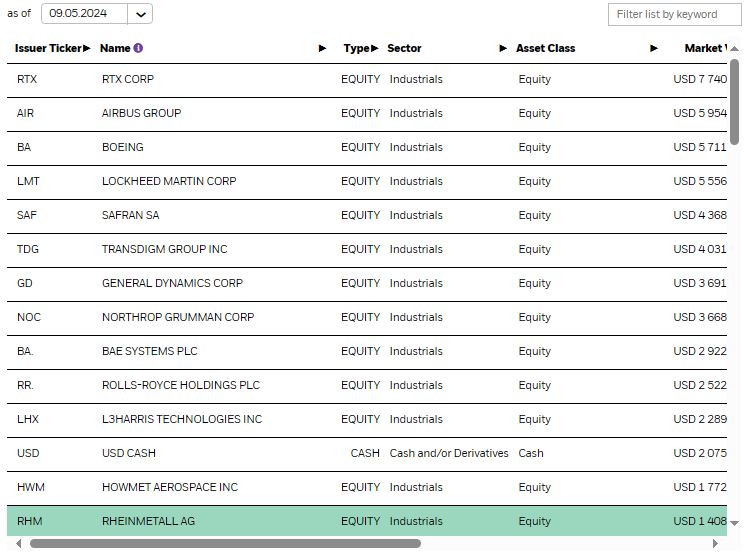Click sort arrow beside Name column

(x=322, y=48)
